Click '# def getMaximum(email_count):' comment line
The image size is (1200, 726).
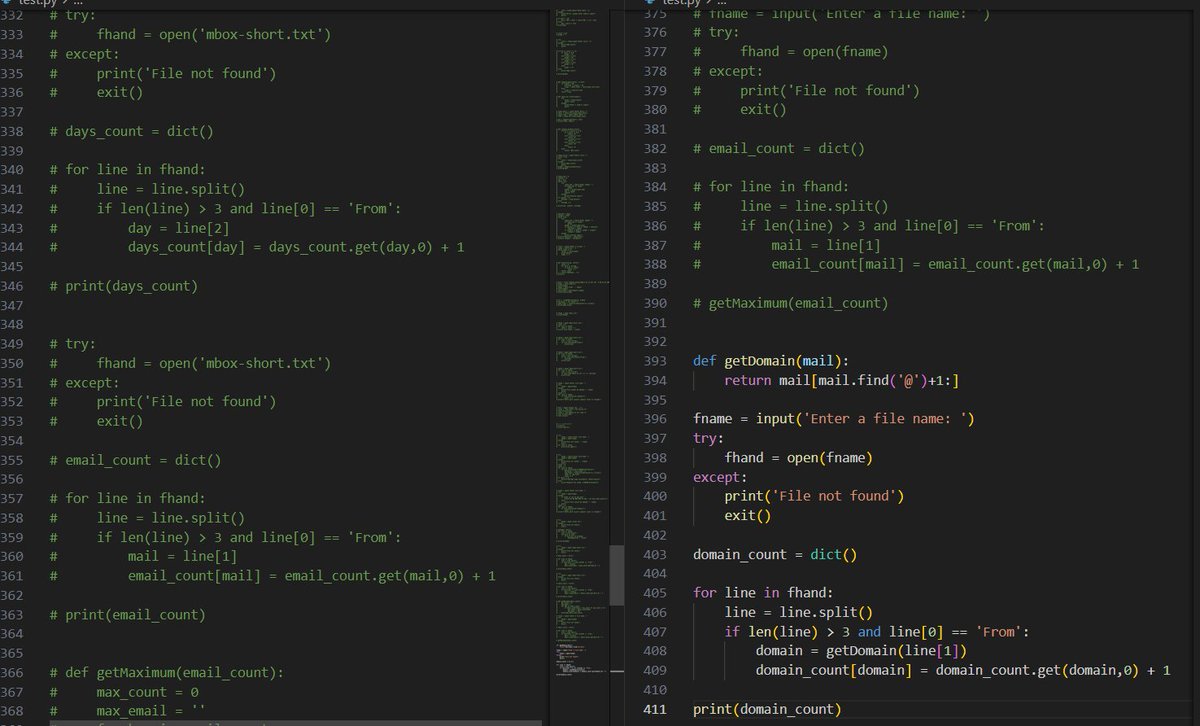(166, 672)
